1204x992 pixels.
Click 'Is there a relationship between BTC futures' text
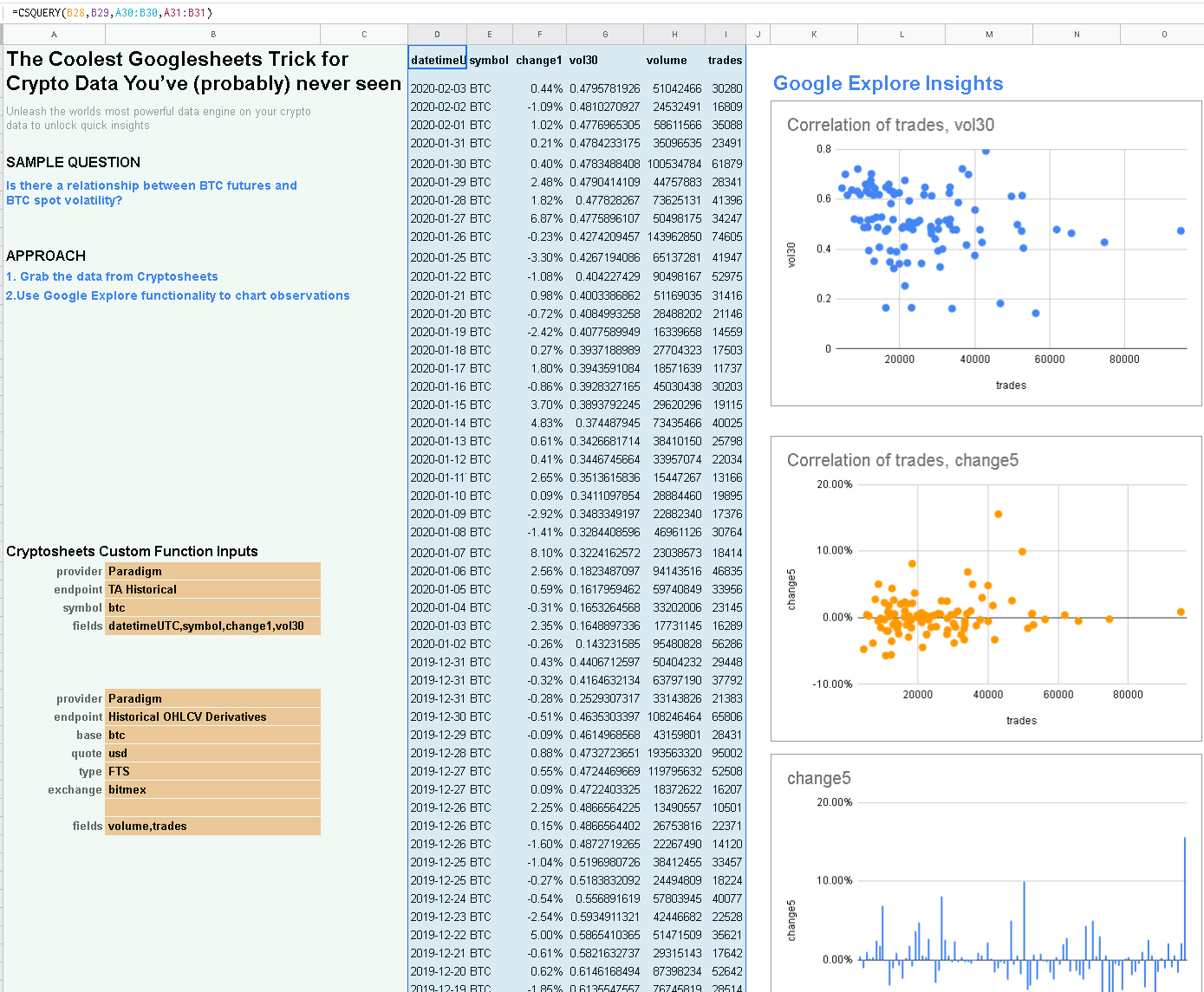coord(152,192)
